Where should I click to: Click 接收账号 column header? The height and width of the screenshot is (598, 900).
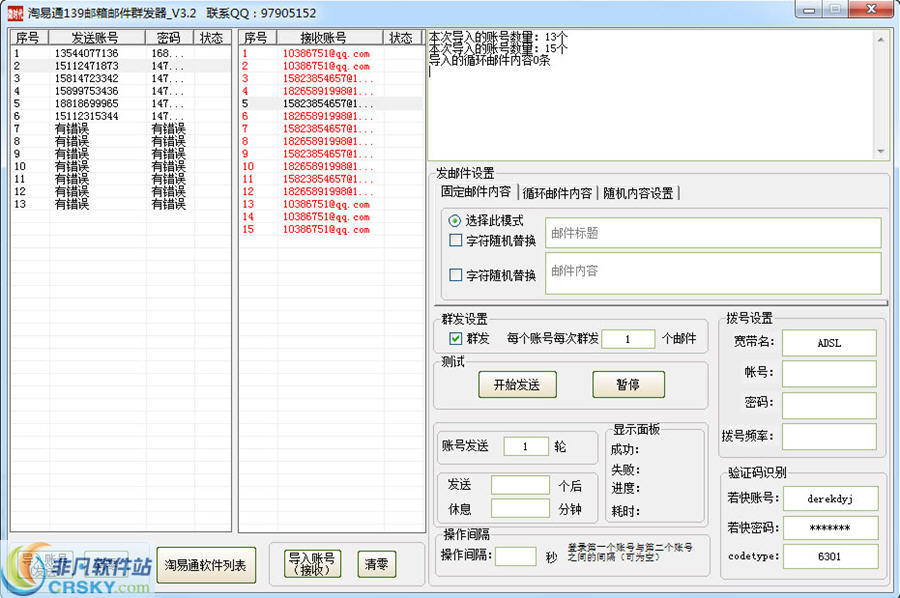point(329,37)
